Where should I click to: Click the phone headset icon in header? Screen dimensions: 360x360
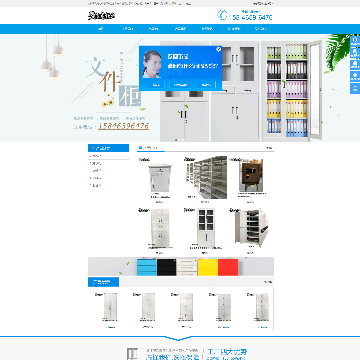pyautogui.click(x=222, y=15)
